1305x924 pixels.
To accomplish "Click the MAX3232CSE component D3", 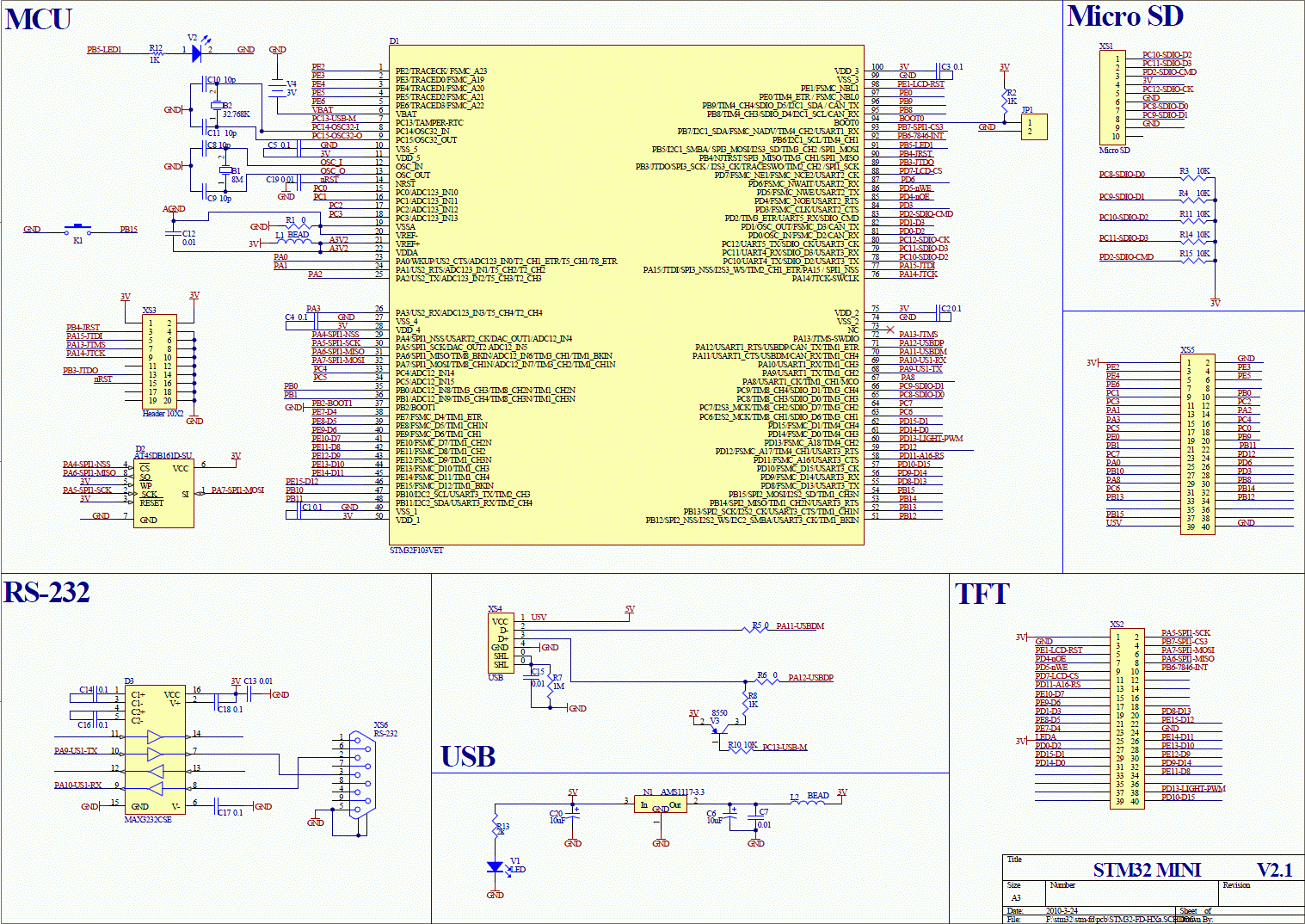I will [x=155, y=749].
